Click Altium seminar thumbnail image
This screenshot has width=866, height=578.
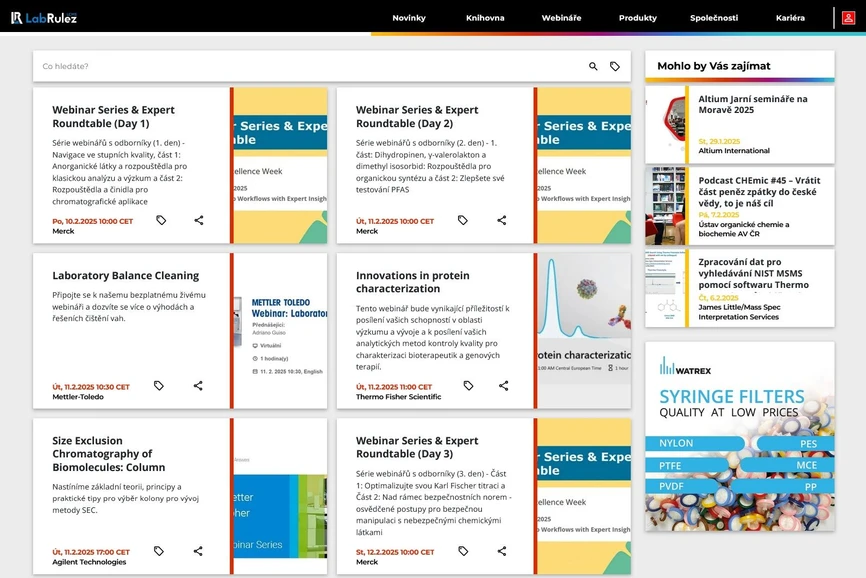(665, 125)
